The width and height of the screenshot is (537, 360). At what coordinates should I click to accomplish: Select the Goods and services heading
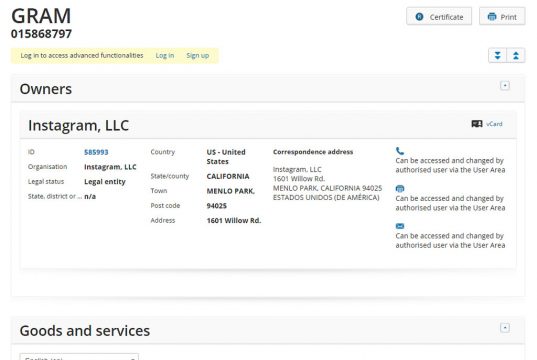pyautogui.click(x=85, y=331)
